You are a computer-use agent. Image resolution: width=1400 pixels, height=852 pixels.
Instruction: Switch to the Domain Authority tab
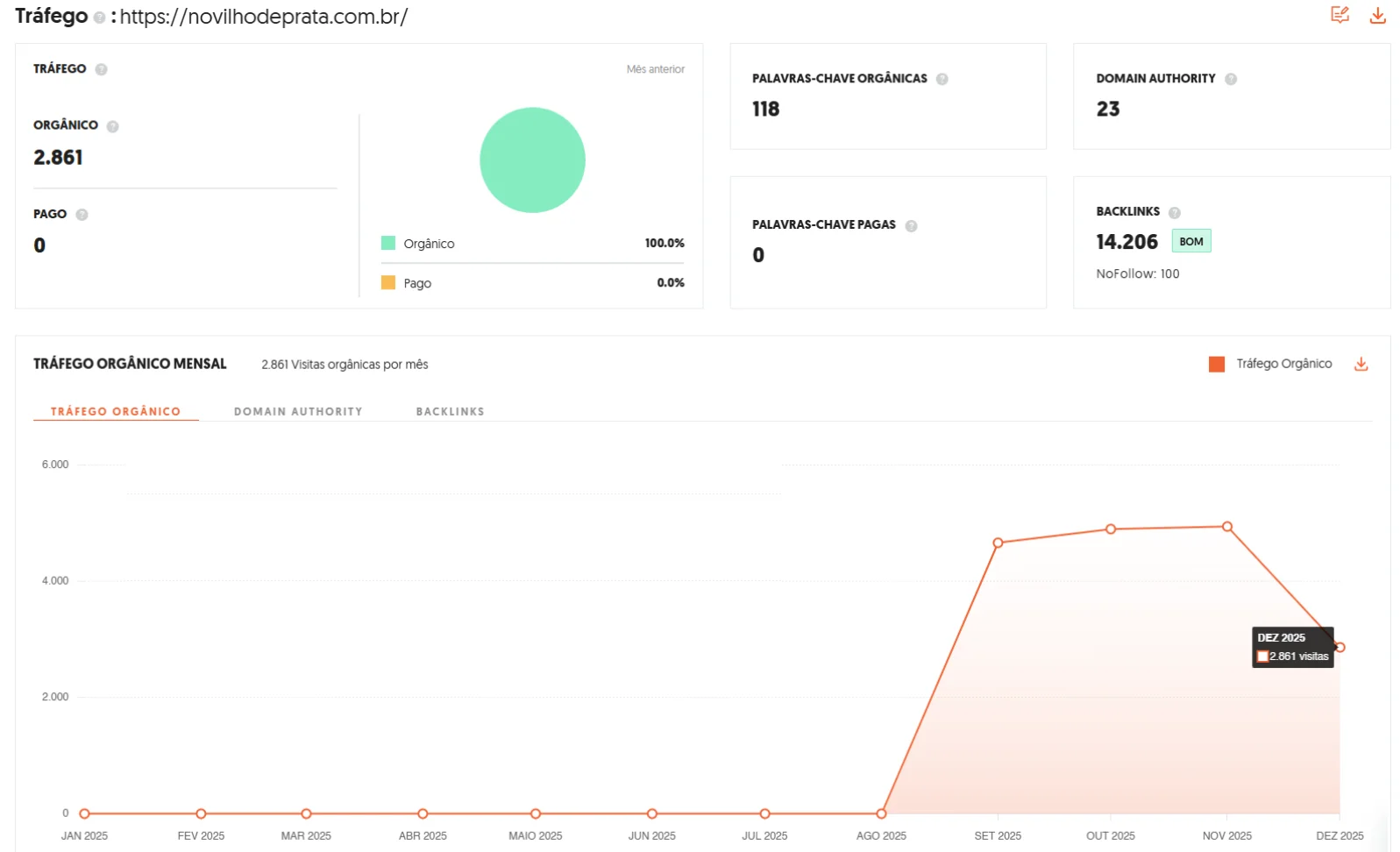tap(297, 411)
